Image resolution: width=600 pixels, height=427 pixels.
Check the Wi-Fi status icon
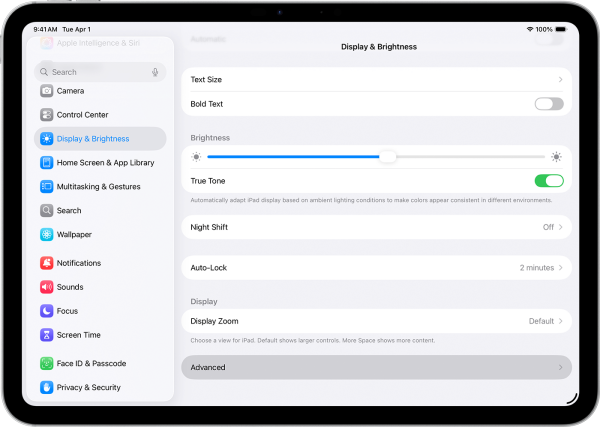click(x=530, y=29)
